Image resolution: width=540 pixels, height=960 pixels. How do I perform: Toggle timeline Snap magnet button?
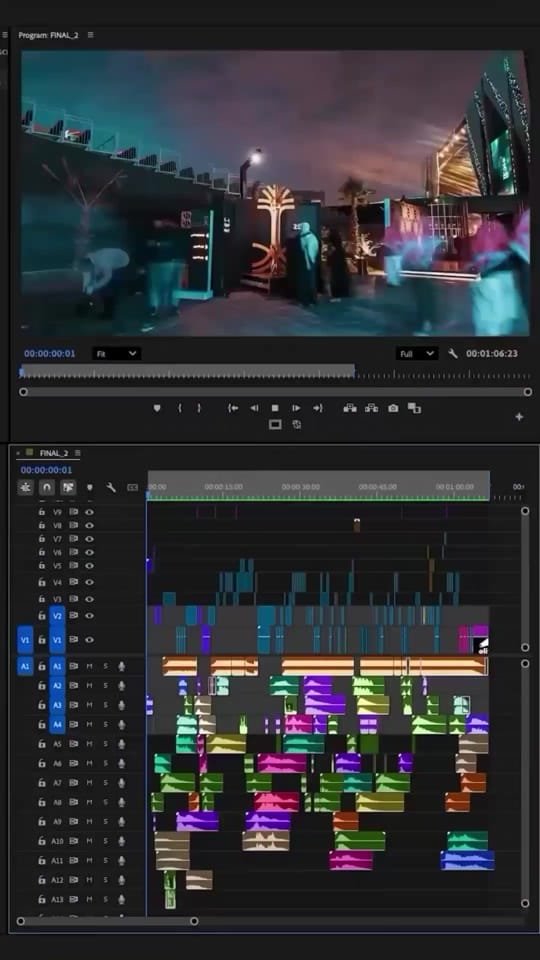[47, 487]
